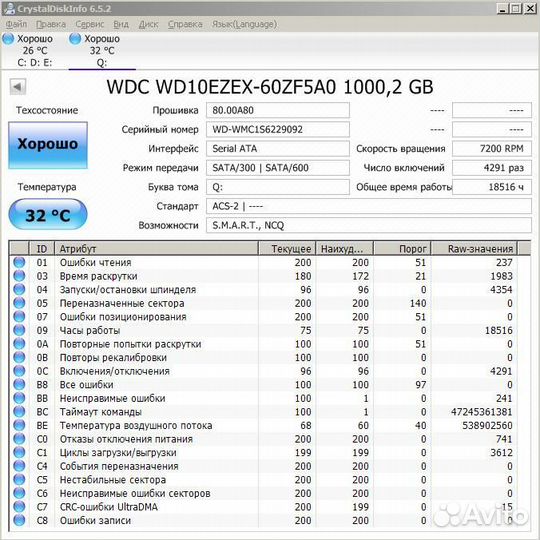
Task: Click status icon for Запуски/остановки шпинделя
Action: pyautogui.click(x=19, y=289)
